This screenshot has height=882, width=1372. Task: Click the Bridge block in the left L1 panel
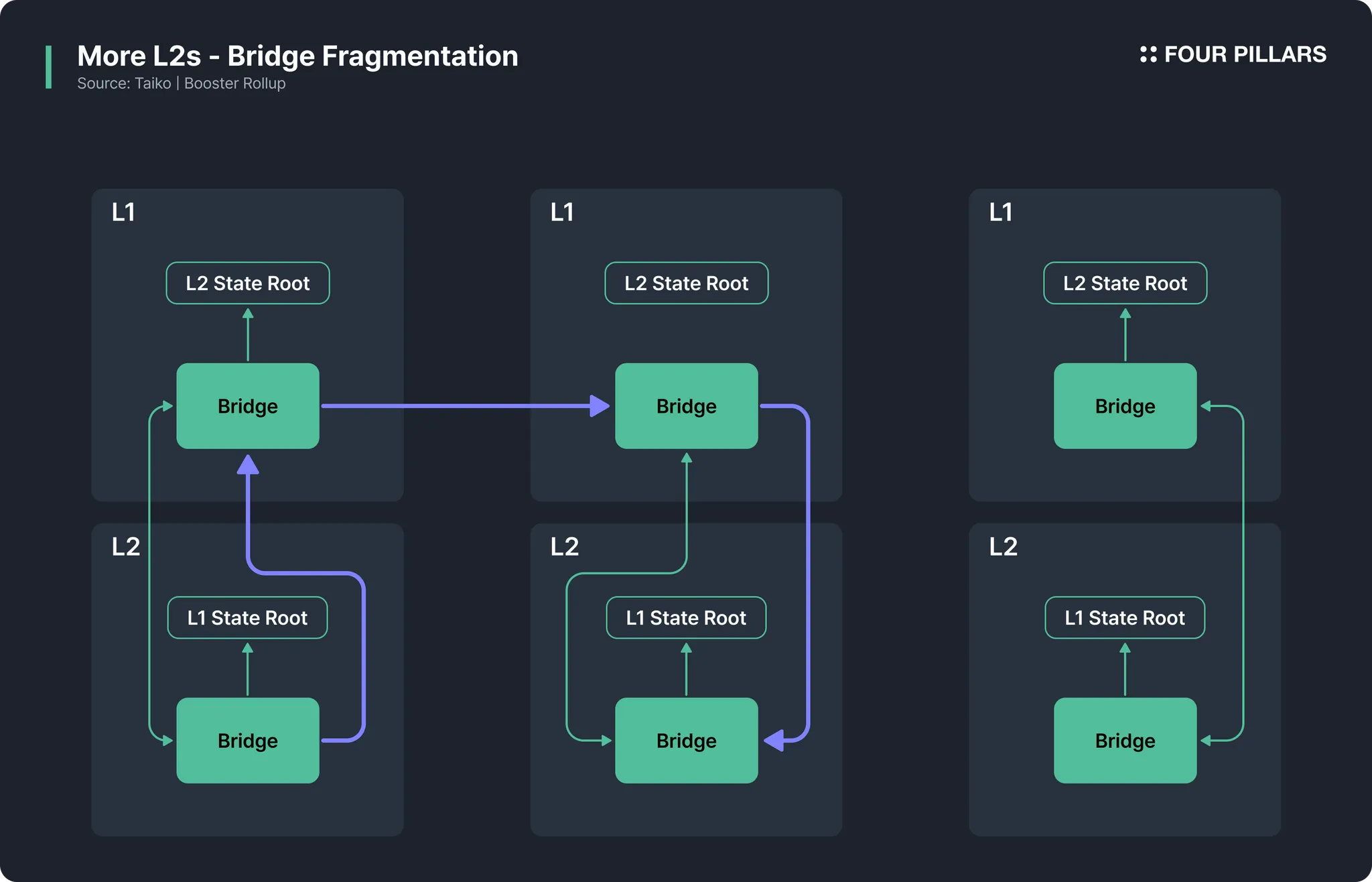click(x=248, y=406)
